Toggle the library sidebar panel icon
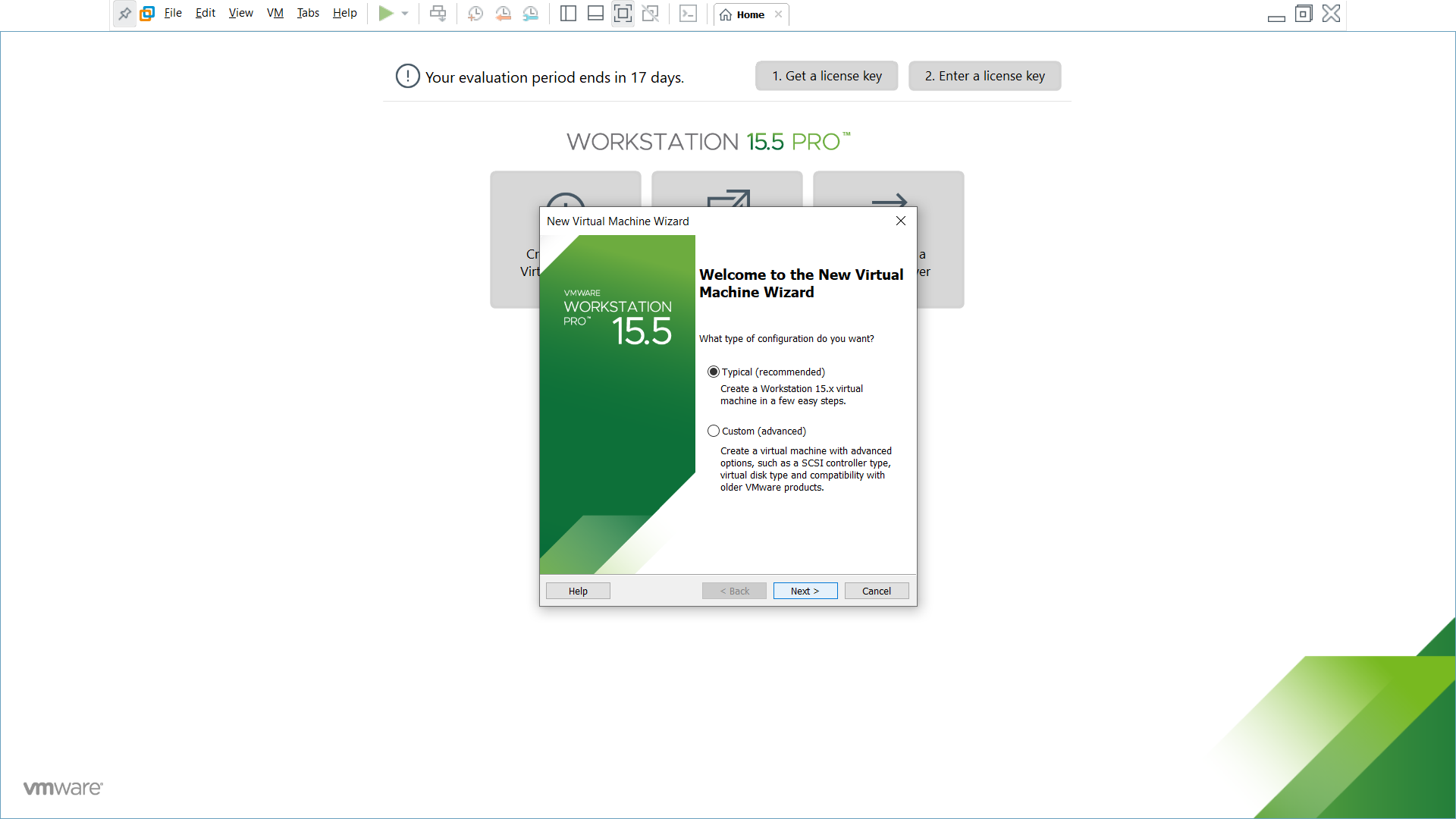Screen dimensions: 1456x819 [568, 14]
